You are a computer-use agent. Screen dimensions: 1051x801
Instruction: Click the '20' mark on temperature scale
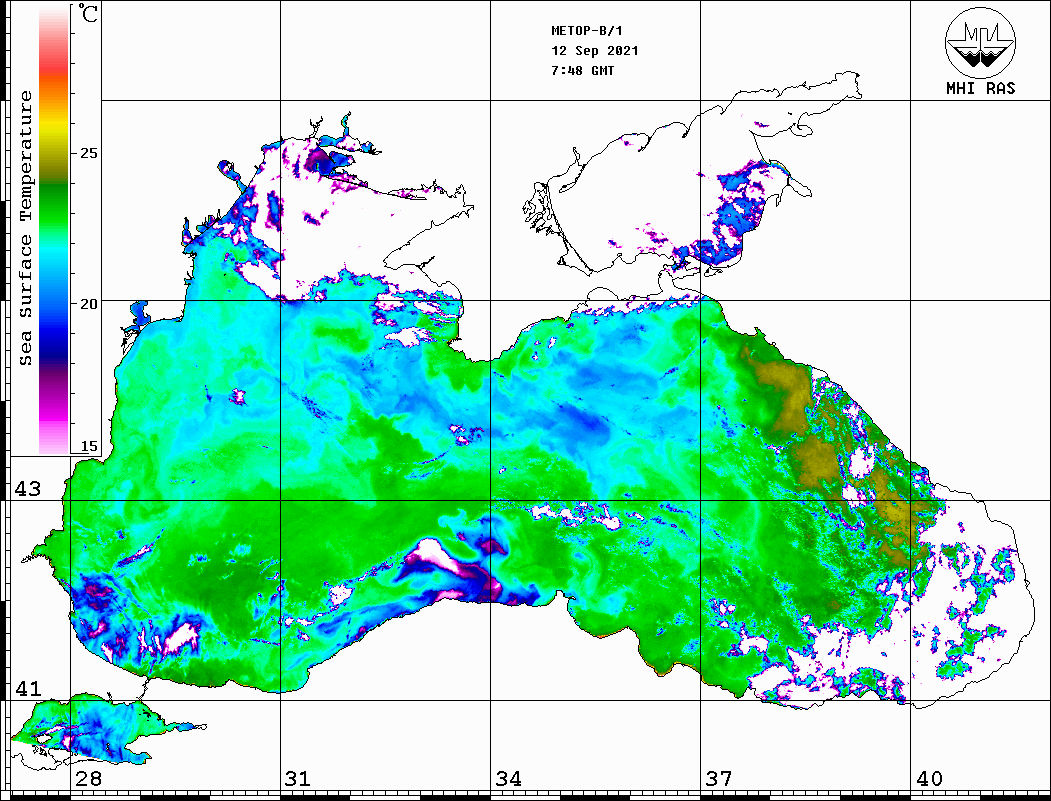point(89,304)
